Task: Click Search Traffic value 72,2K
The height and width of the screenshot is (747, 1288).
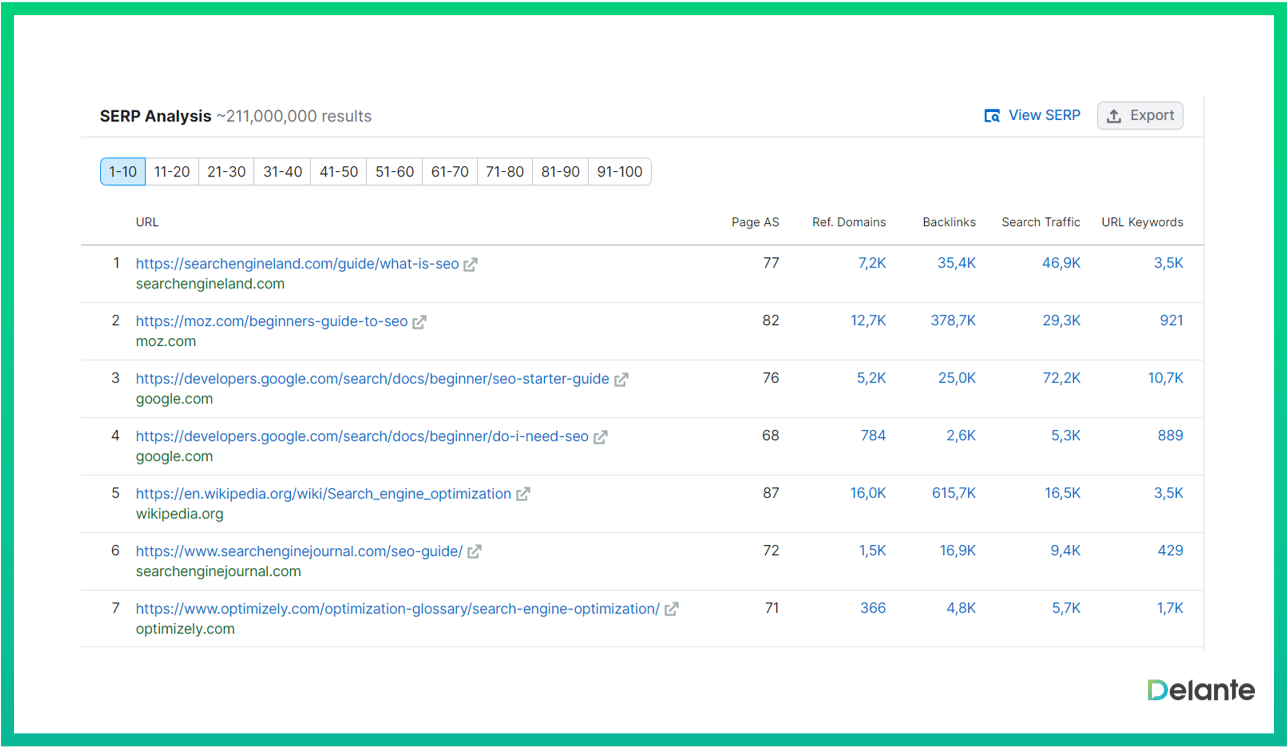Action: pyautogui.click(x=1061, y=378)
